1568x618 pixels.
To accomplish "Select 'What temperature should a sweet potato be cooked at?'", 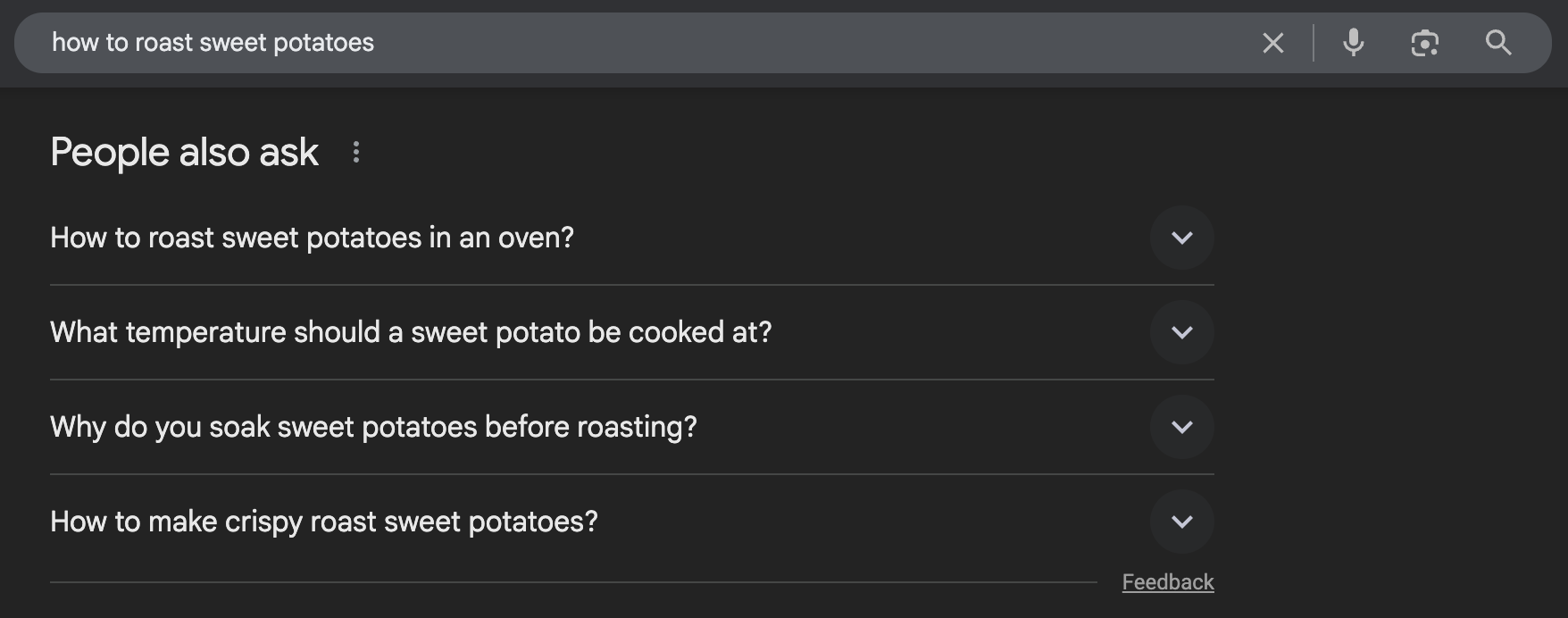I will (411, 332).
